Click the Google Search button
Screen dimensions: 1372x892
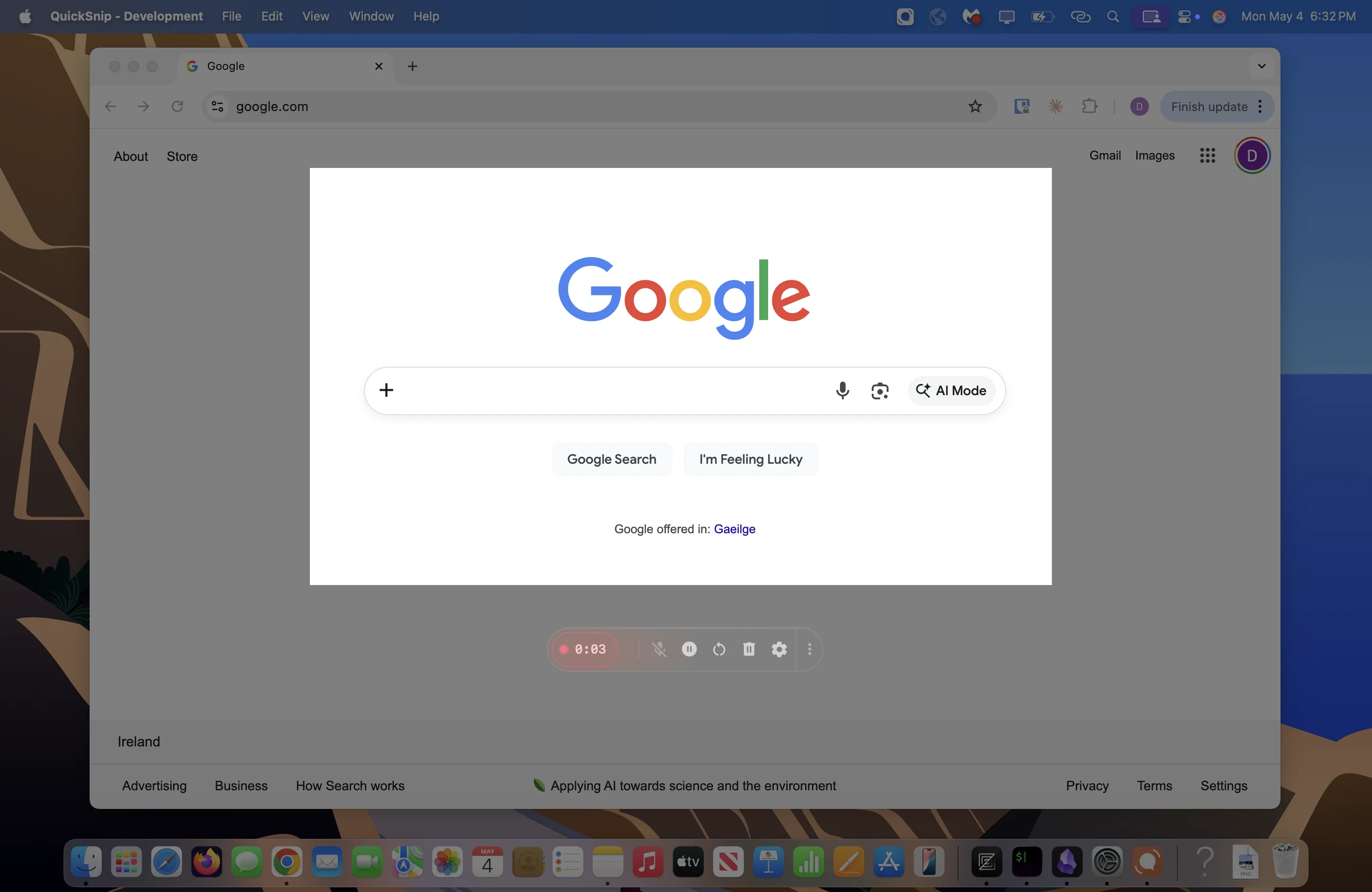(612, 459)
